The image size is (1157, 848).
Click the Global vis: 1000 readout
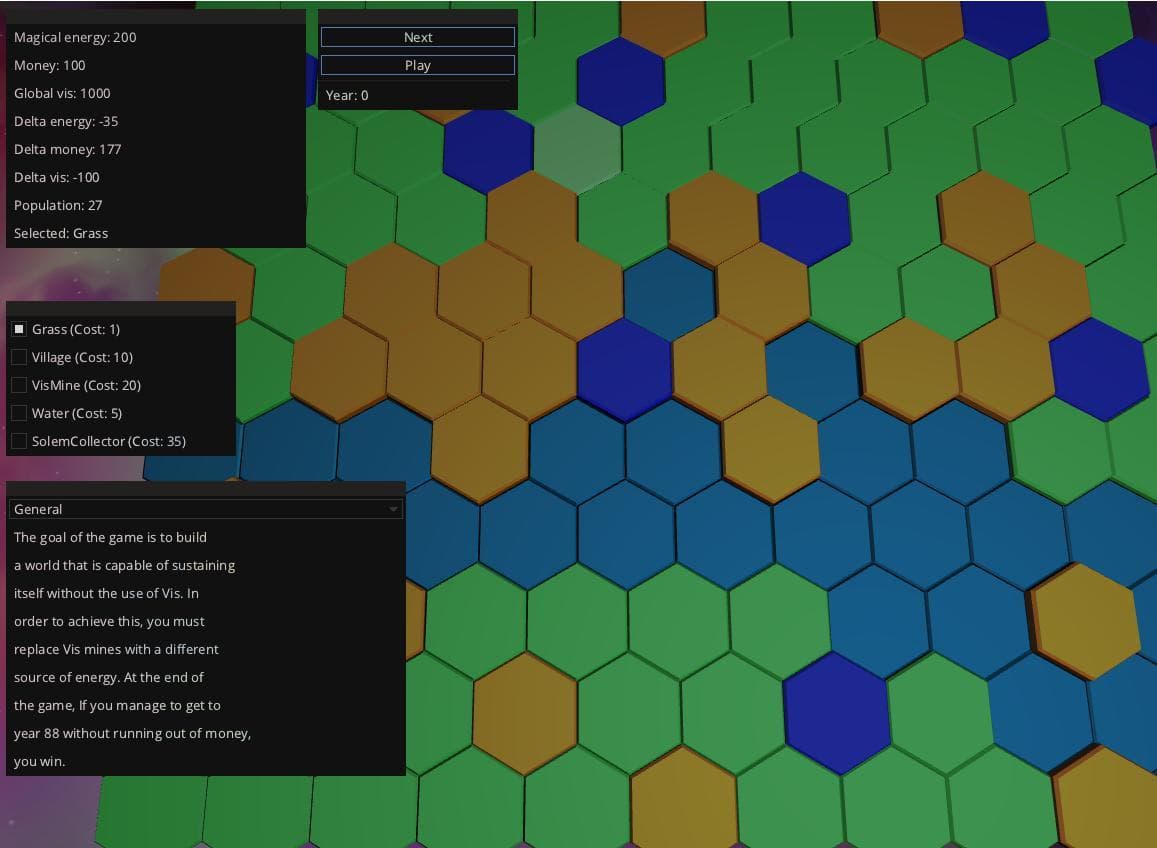(x=62, y=94)
